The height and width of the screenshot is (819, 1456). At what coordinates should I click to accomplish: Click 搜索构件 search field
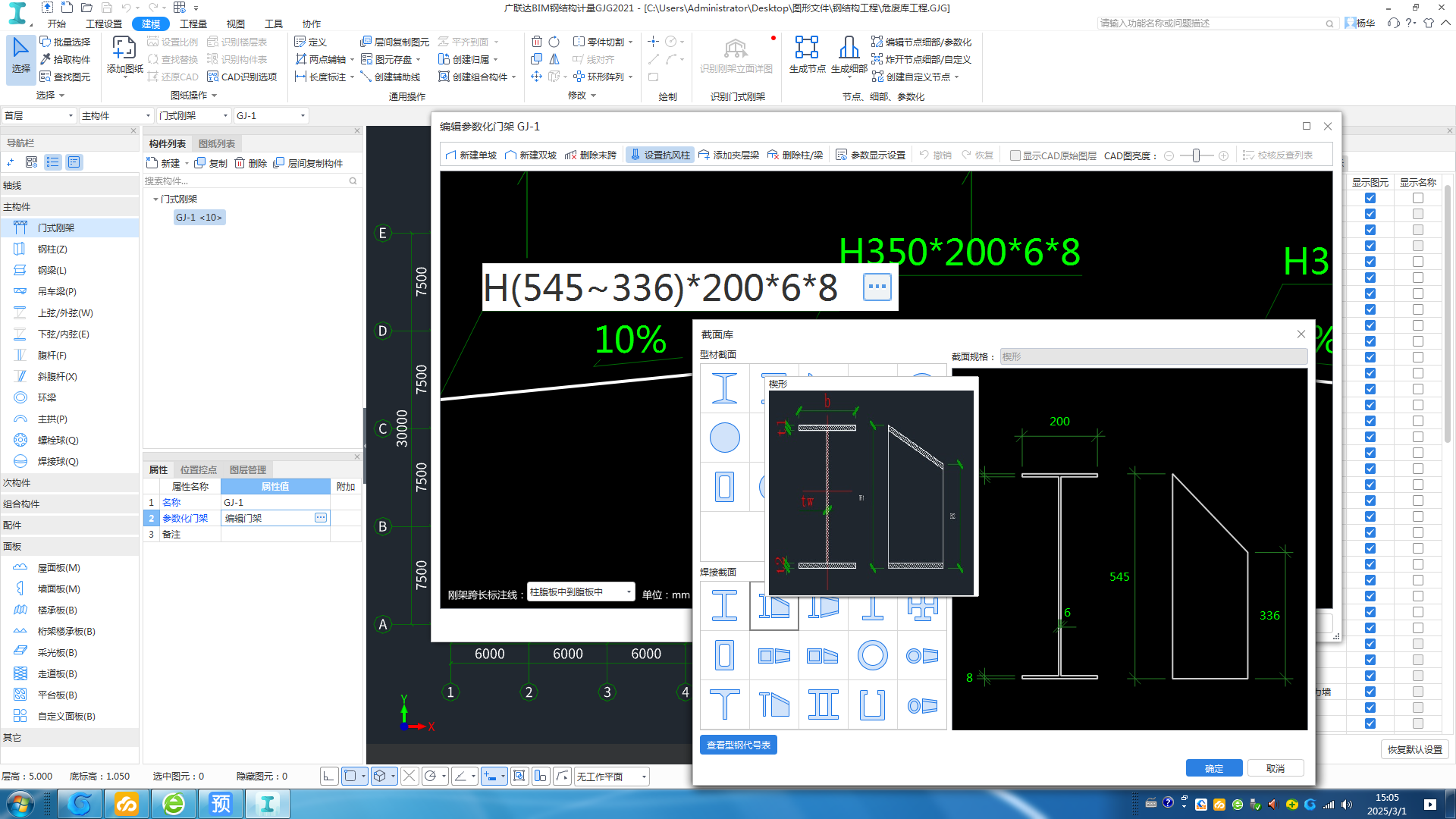[250, 180]
